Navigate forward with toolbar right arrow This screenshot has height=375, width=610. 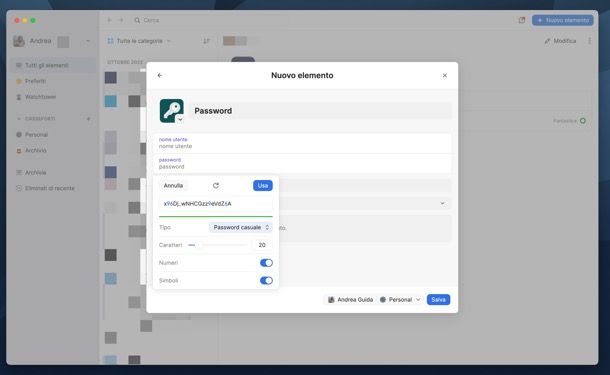tap(121, 20)
